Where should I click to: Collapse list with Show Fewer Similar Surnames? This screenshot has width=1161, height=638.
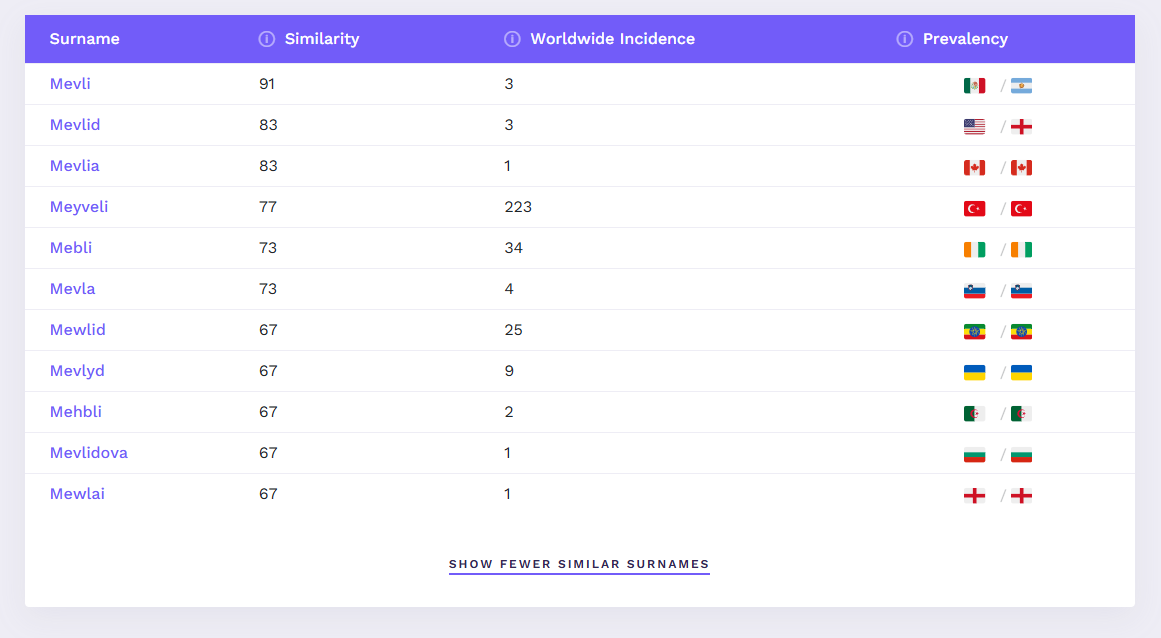point(579,564)
